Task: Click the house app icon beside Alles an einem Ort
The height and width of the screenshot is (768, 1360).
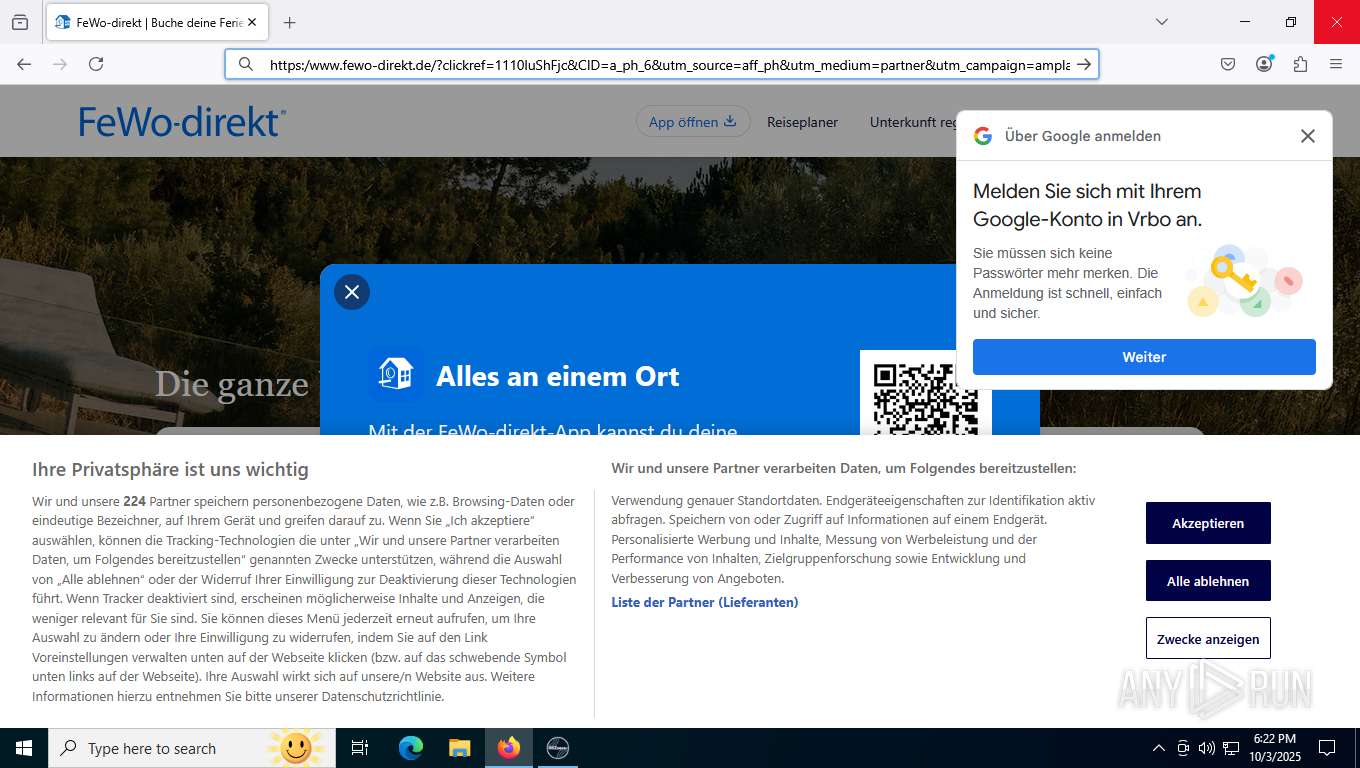Action: (396, 375)
